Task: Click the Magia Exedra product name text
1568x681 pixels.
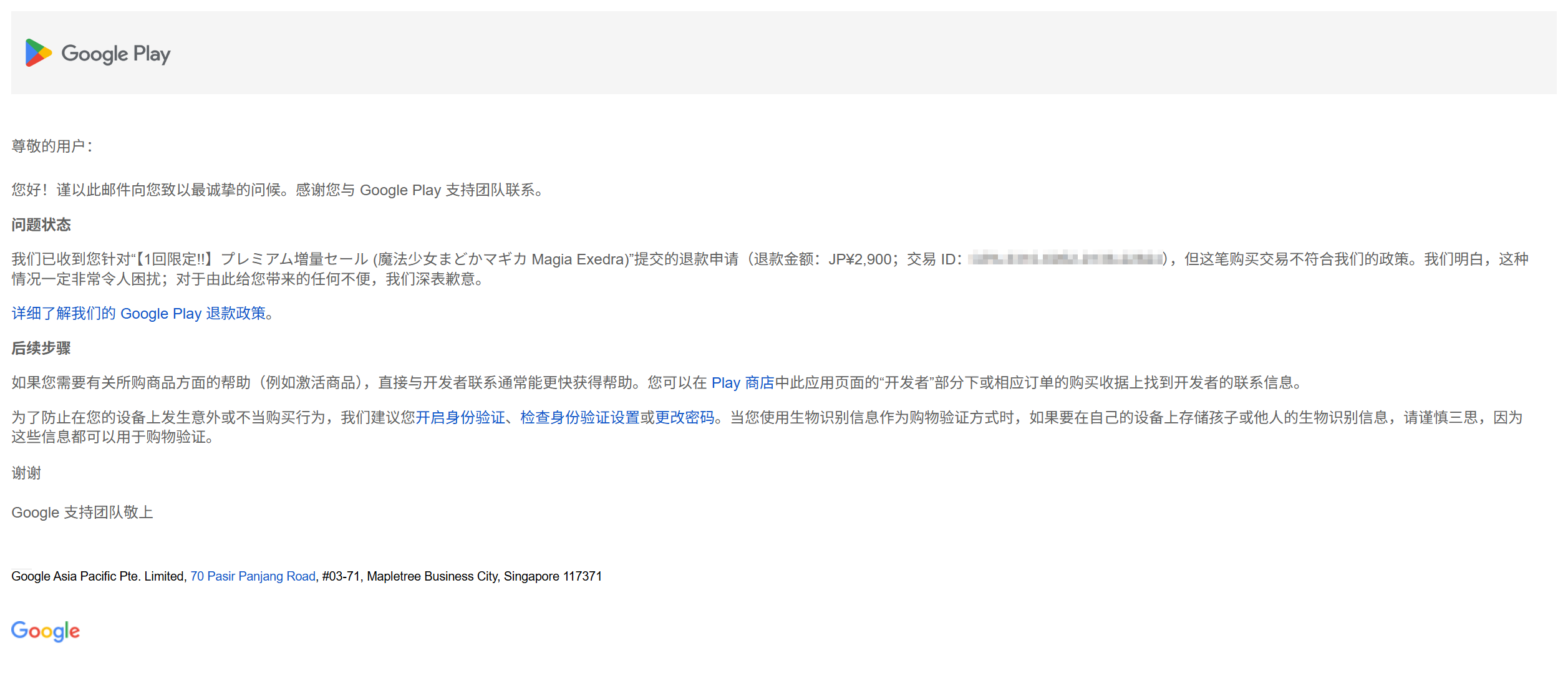Action: [x=579, y=259]
